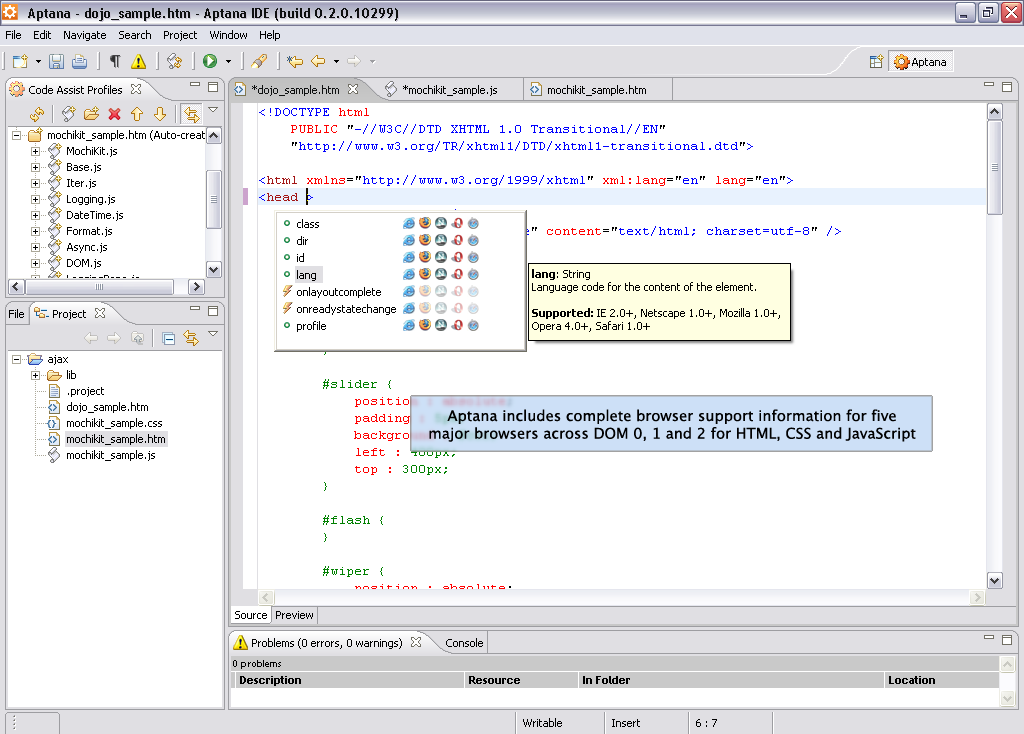Click the Aptana perspective button
Image resolution: width=1024 pixels, height=734 pixels.
pyautogui.click(x=920, y=62)
